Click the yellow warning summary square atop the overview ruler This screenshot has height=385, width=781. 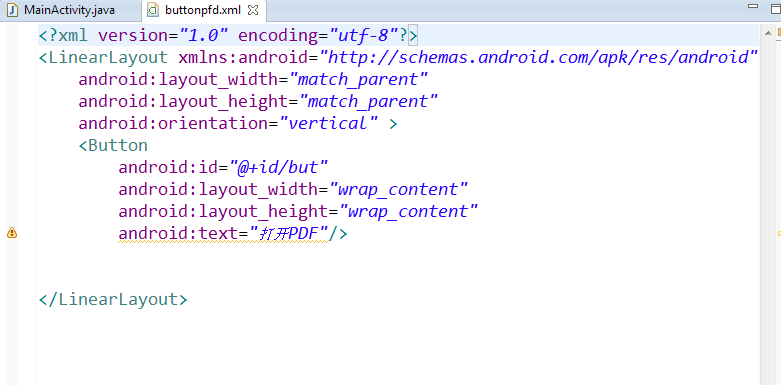pos(779,33)
